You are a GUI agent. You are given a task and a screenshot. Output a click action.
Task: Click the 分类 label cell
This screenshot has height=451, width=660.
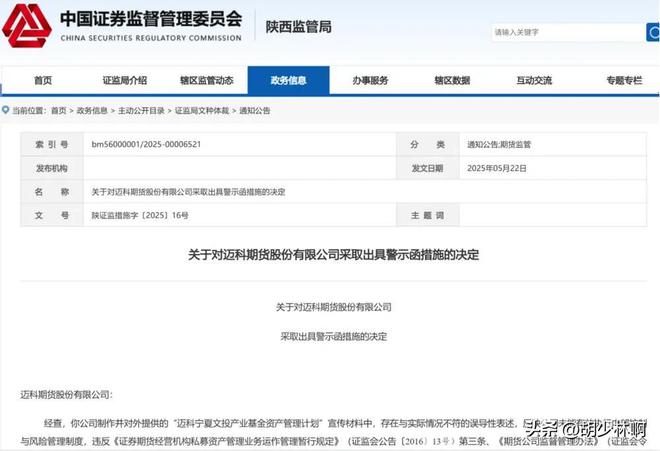[x=428, y=144]
